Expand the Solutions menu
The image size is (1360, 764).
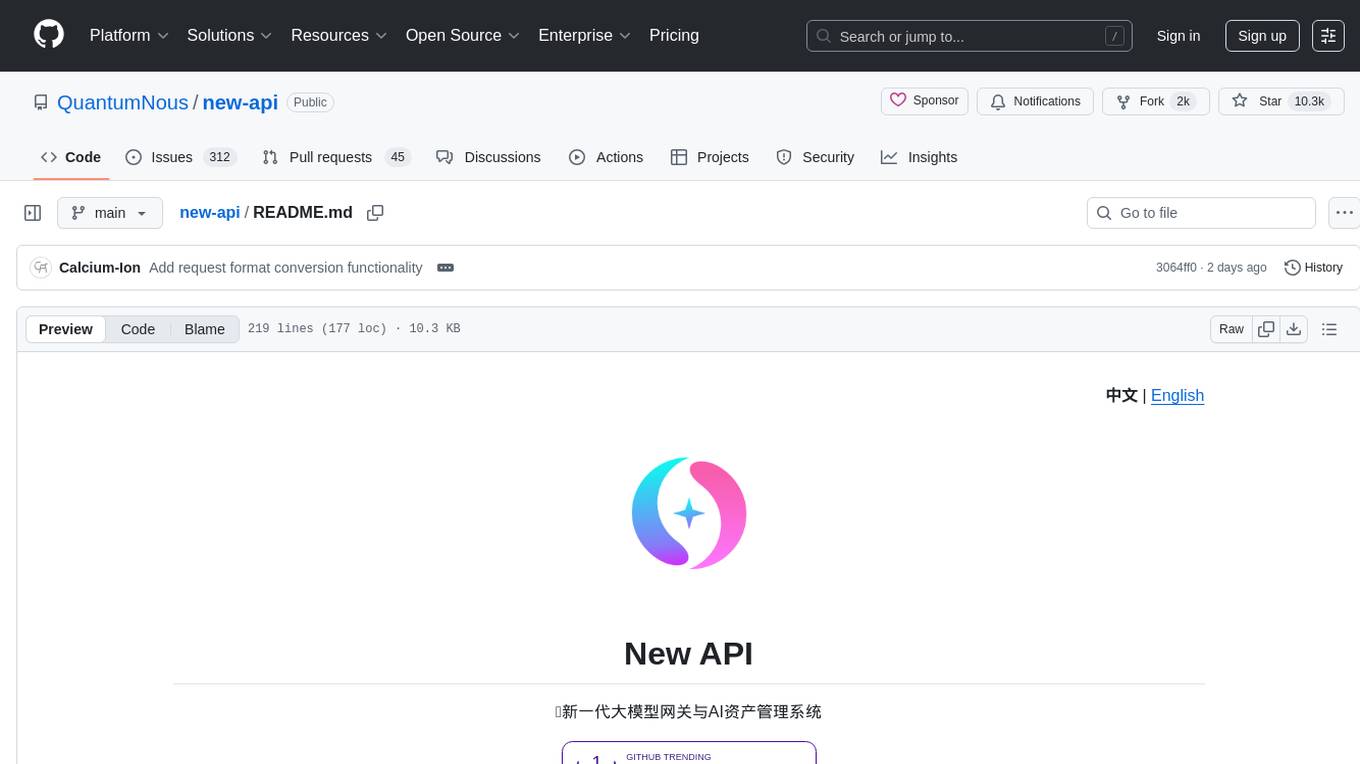tap(229, 35)
